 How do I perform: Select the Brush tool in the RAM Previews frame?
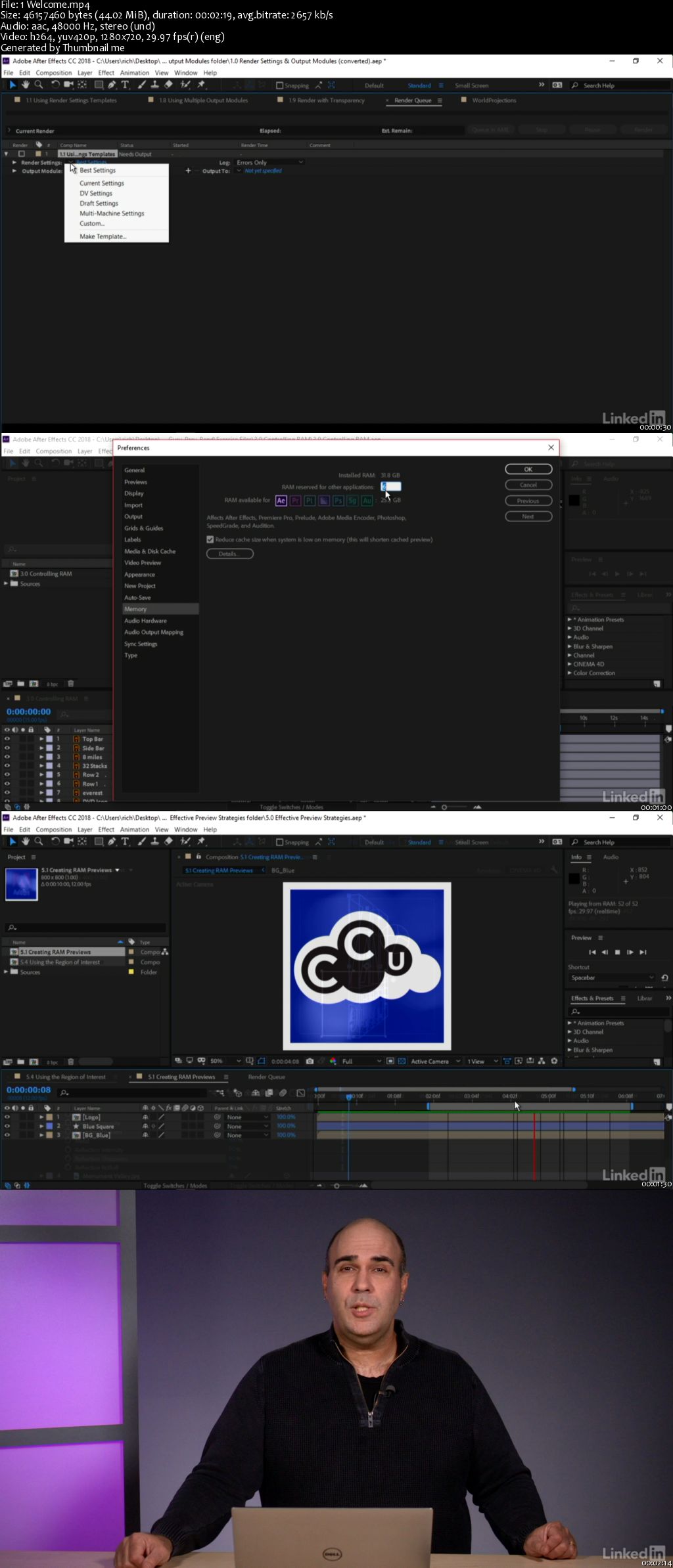(x=142, y=841)
